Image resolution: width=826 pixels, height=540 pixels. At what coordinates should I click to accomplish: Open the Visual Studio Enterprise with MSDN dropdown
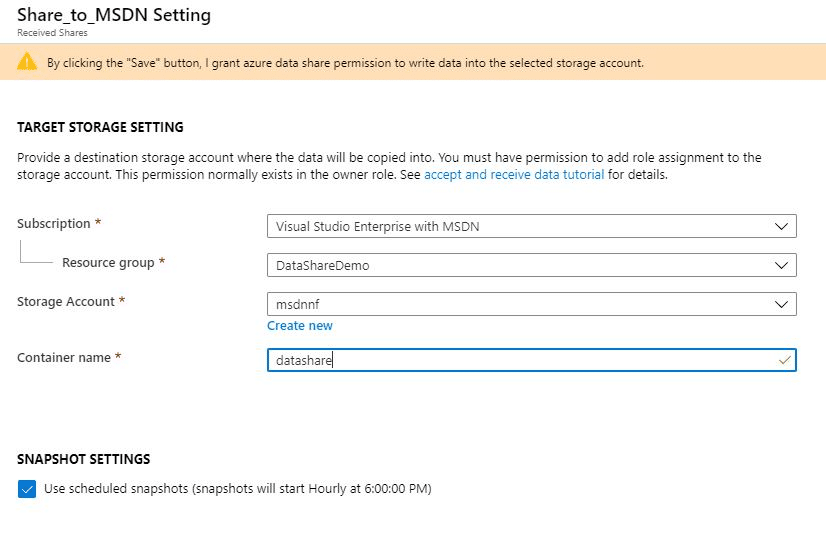[x=532, y=227]
